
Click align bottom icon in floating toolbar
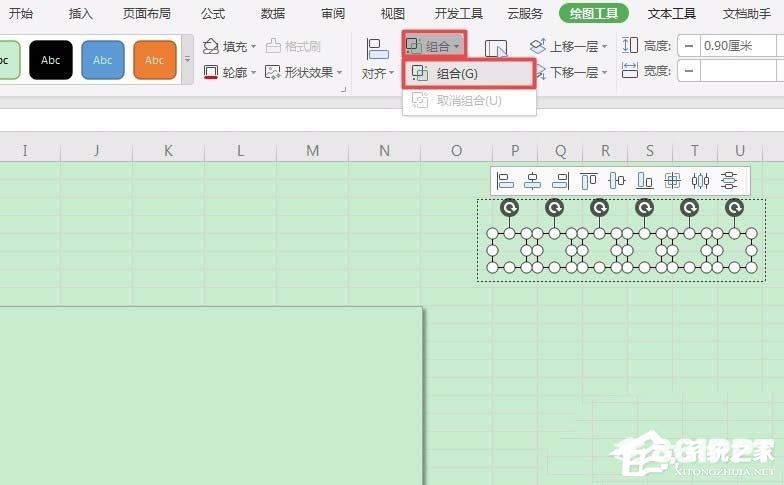tap(645, 181)
